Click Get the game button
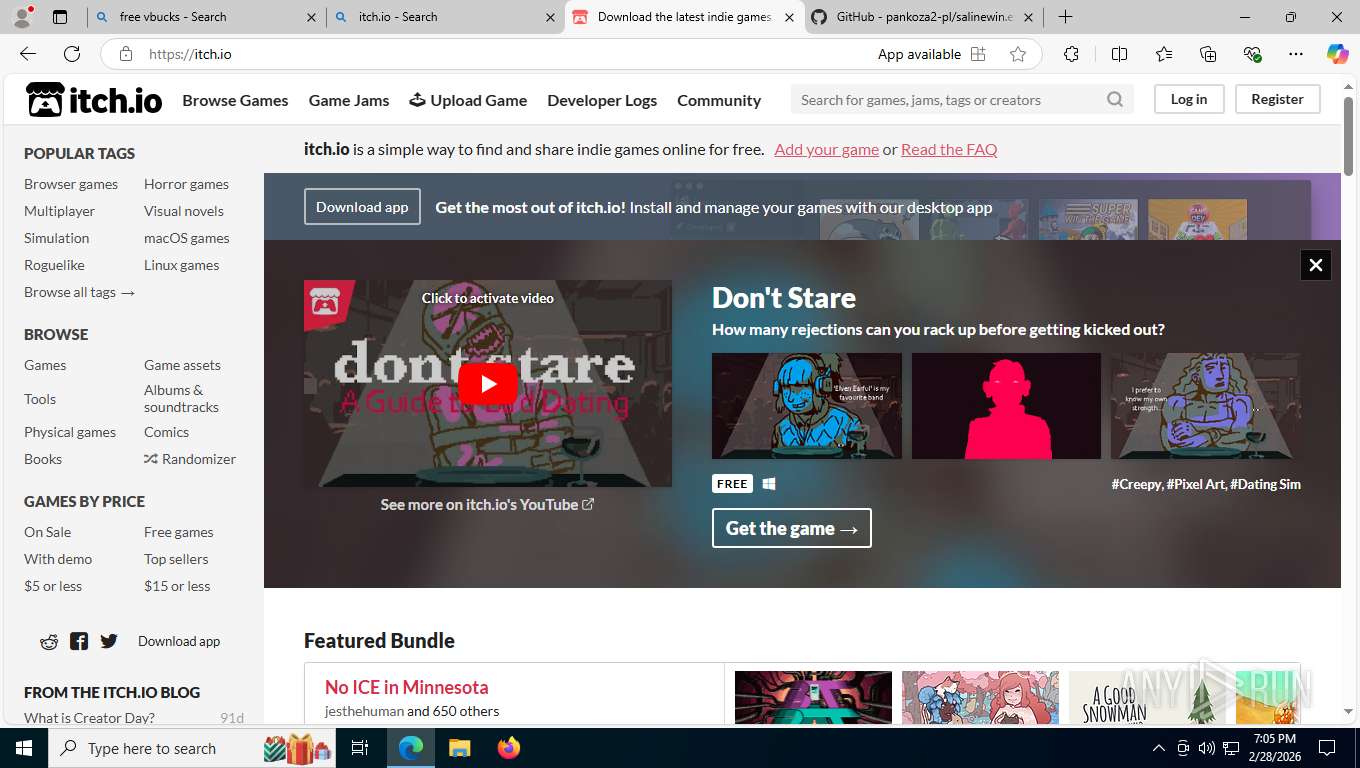This screenshot has width=1360, height=768. coord(791,528)
